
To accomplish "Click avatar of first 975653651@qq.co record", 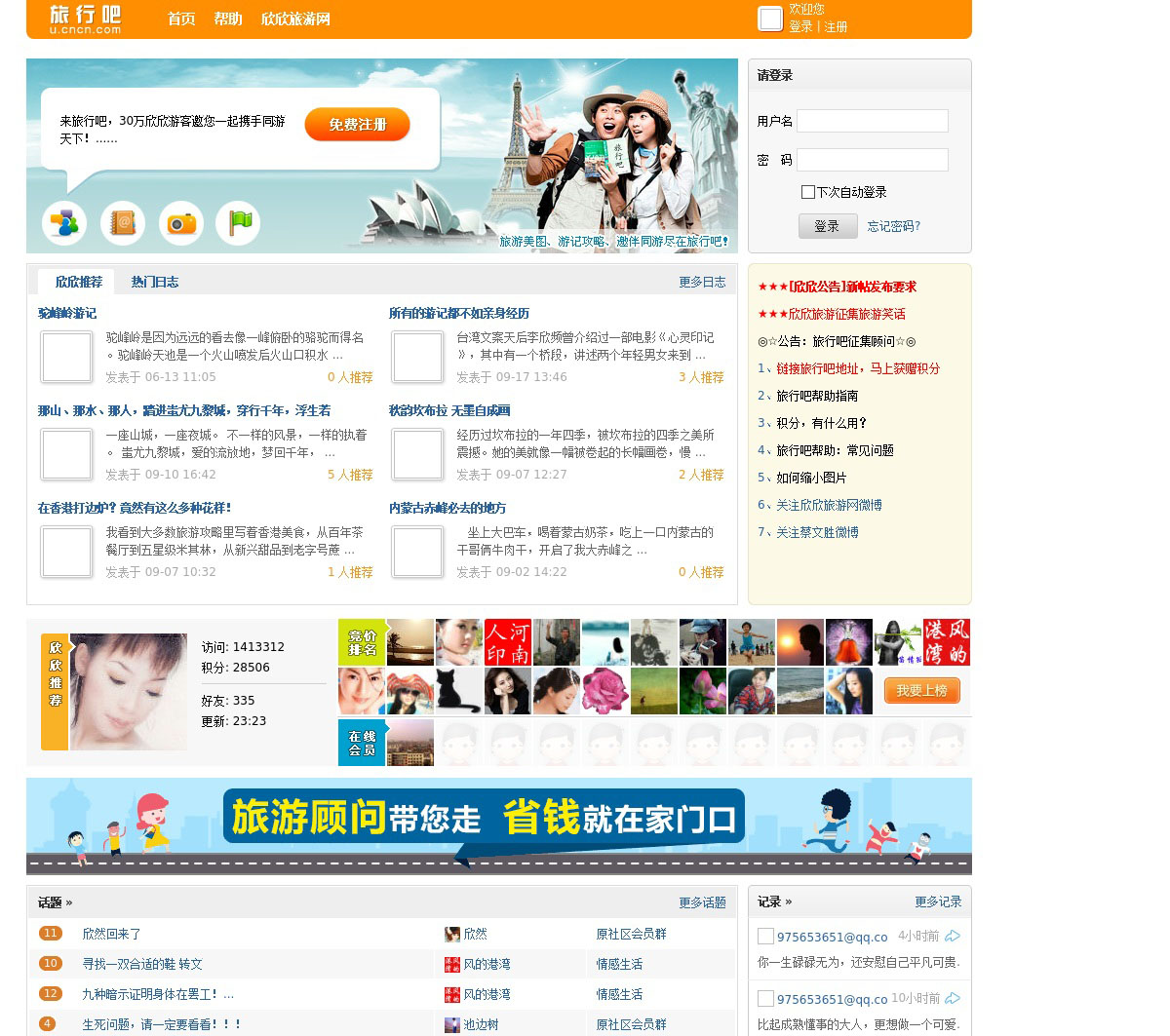I will coord(766,937).
